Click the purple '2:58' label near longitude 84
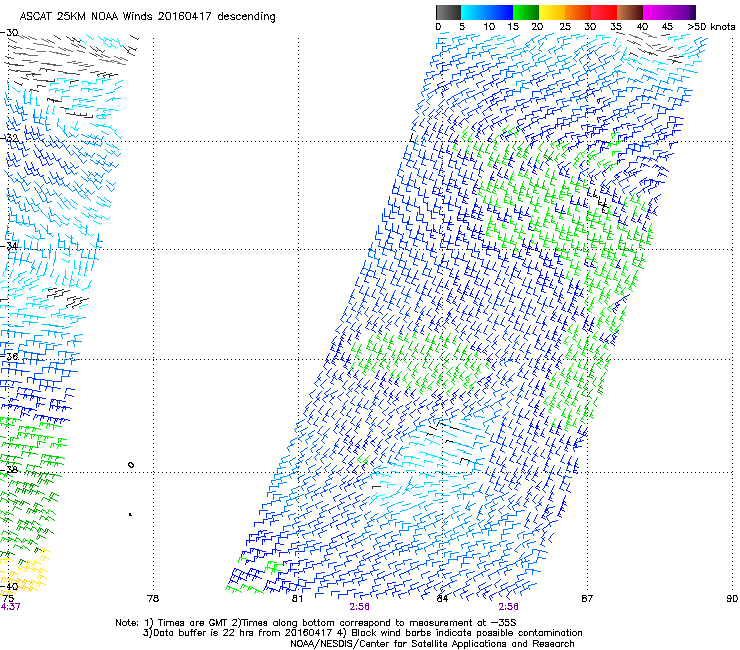The image size is (740, 650). pos(508,607)
